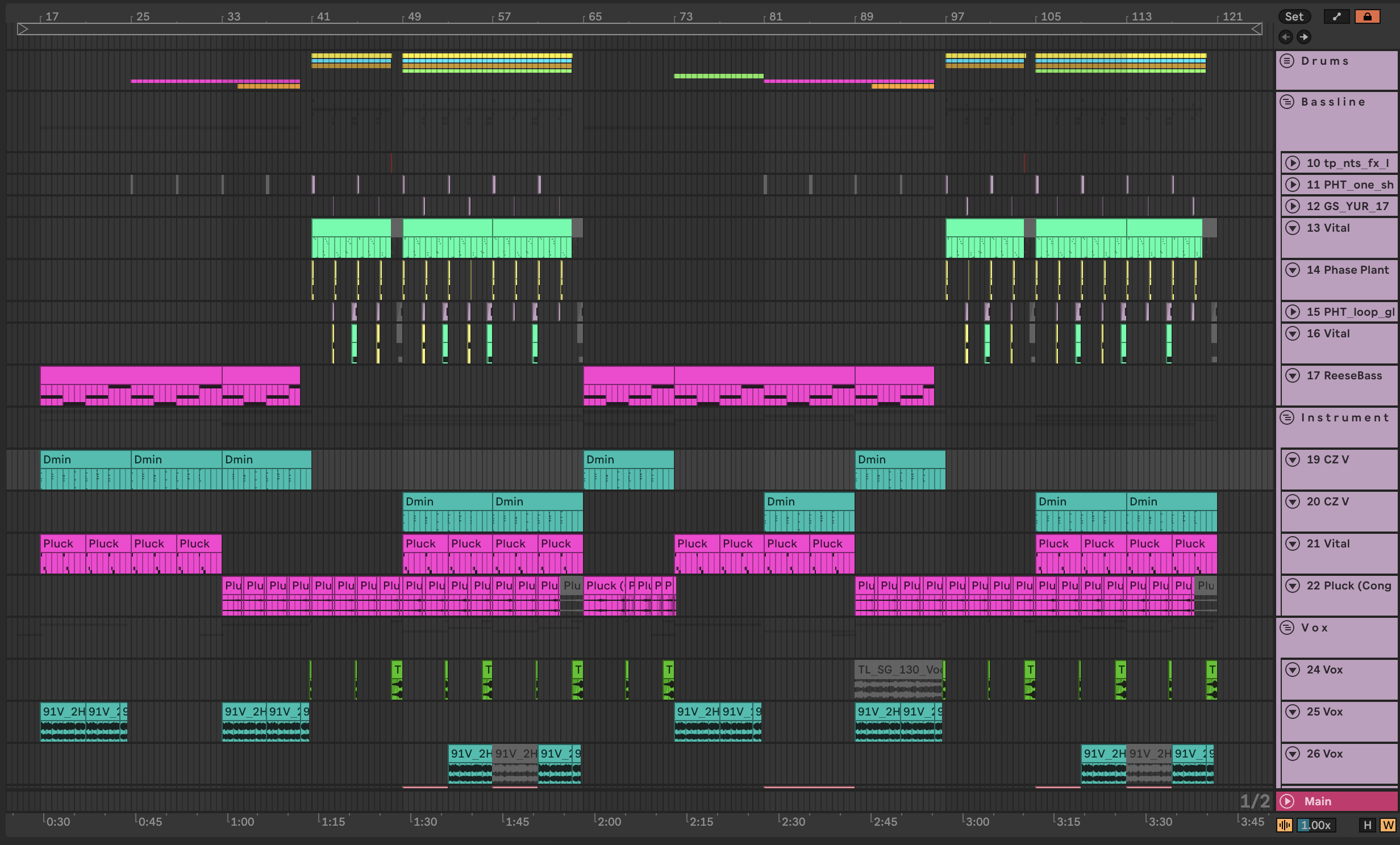Image resolution: width=1400 pixels, height=845 pixels.
Task: Jump to the next locator arrow
Action: click(x=1304, y=37)
